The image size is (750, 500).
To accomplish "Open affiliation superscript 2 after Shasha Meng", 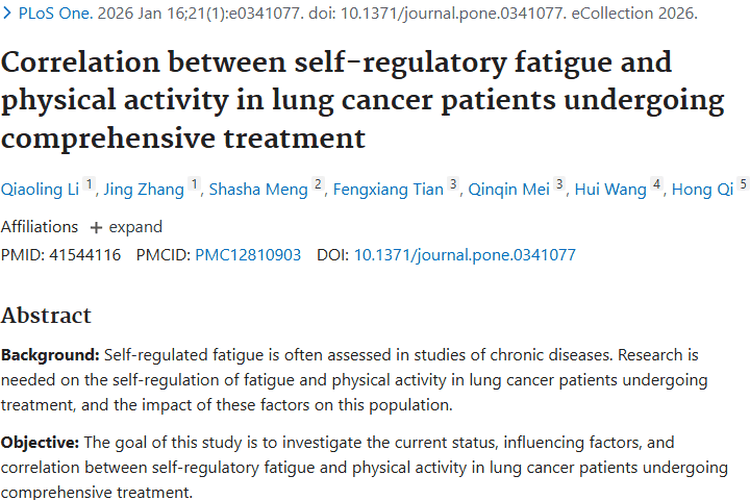I will point(318,185).
